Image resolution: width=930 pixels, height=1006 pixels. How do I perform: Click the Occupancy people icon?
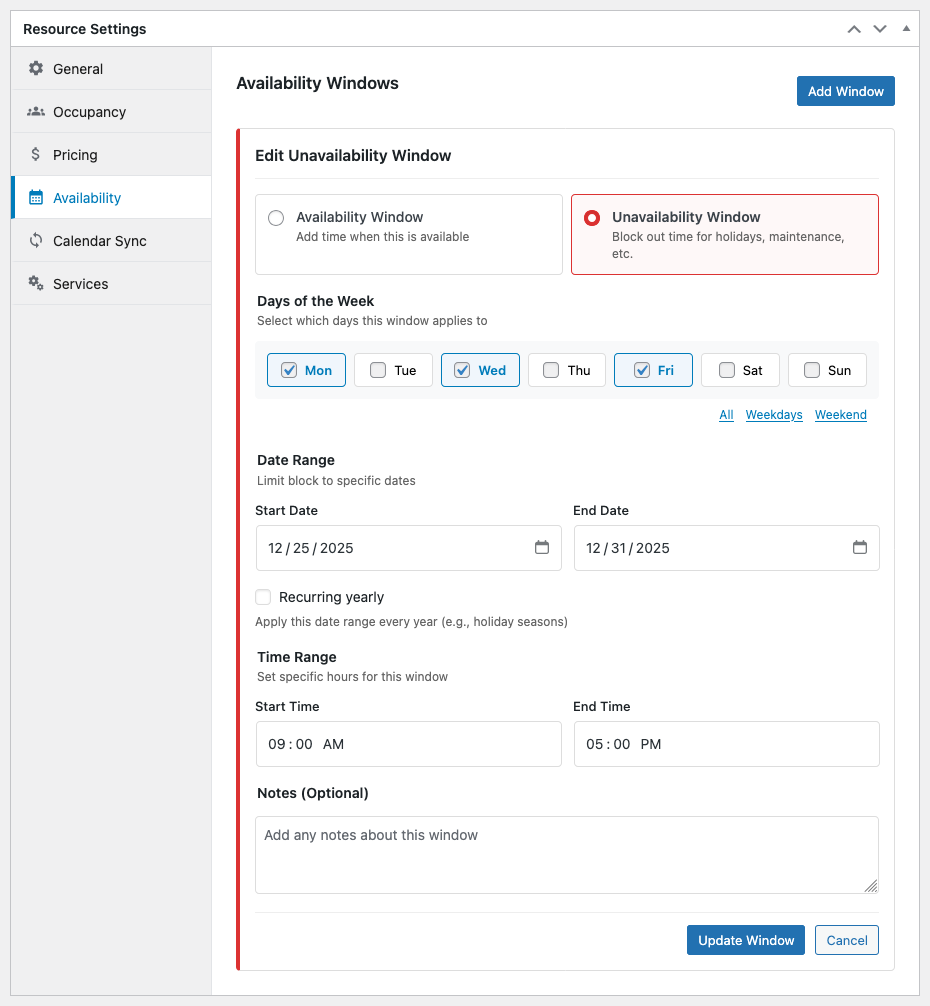tap(36, 112)
